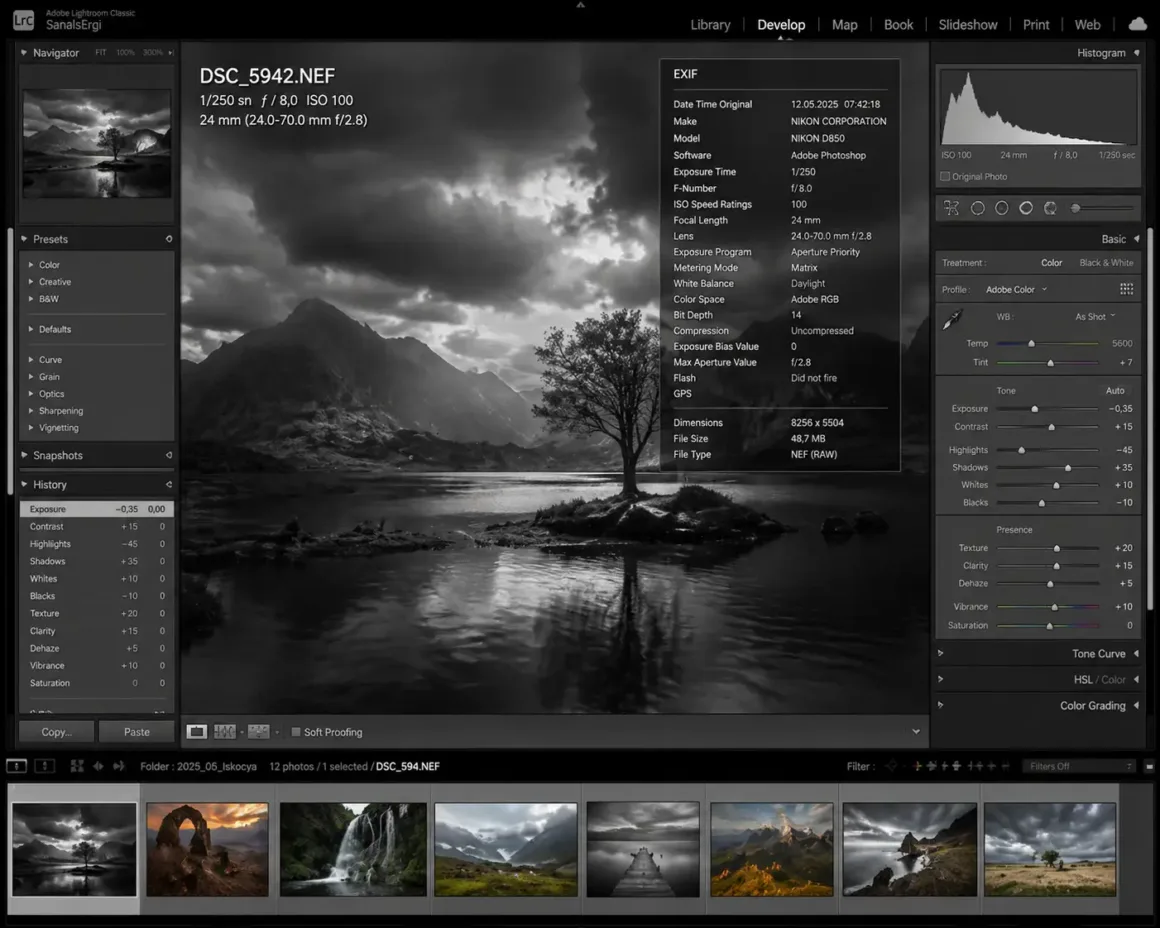Click the White Balance eyedropper tool
The image size is (1160, 928).
[x=952, y=320]
